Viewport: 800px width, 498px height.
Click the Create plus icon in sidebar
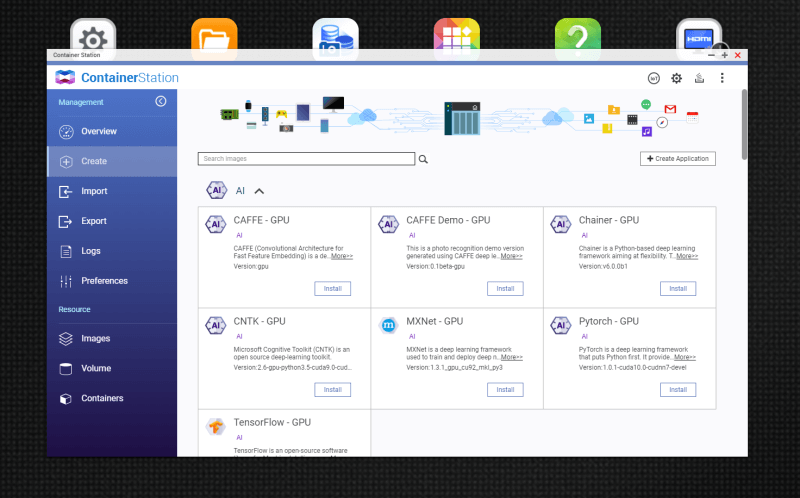[x=66, y=162]
